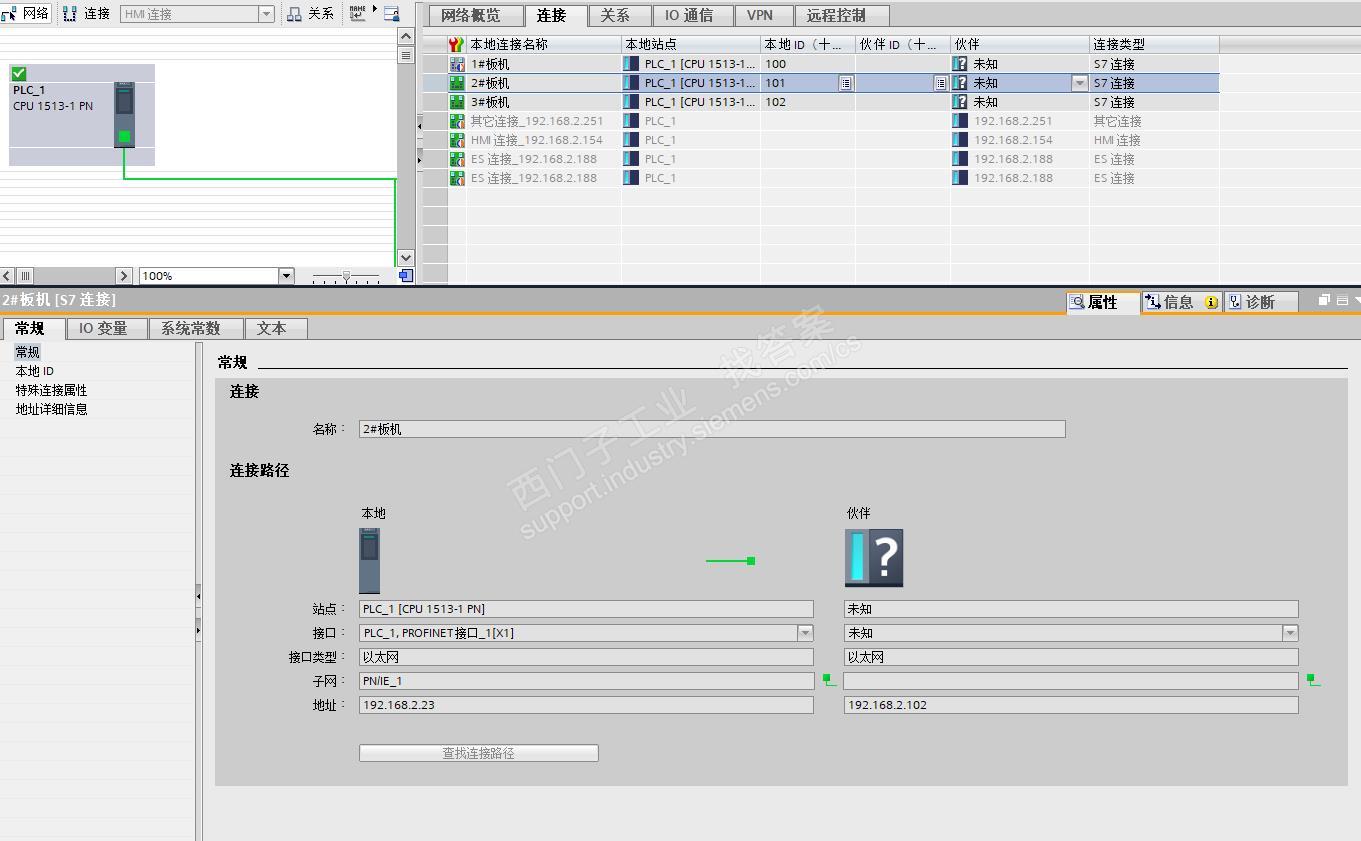
Task: Click the local station icon in 3#板机 row
Action: pyautogui.click(x=631, y=102)
